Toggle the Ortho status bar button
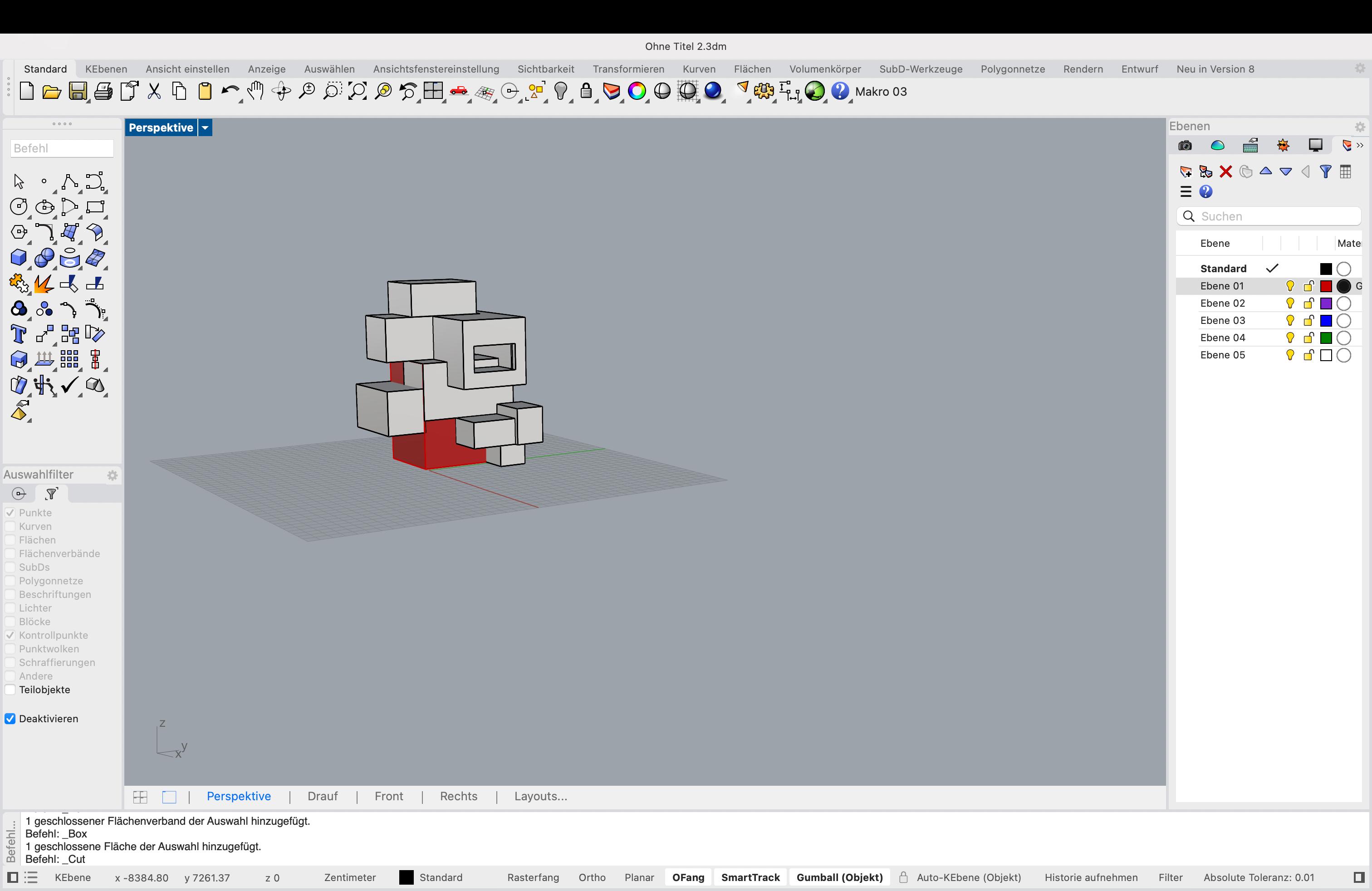 click(592, 877)
